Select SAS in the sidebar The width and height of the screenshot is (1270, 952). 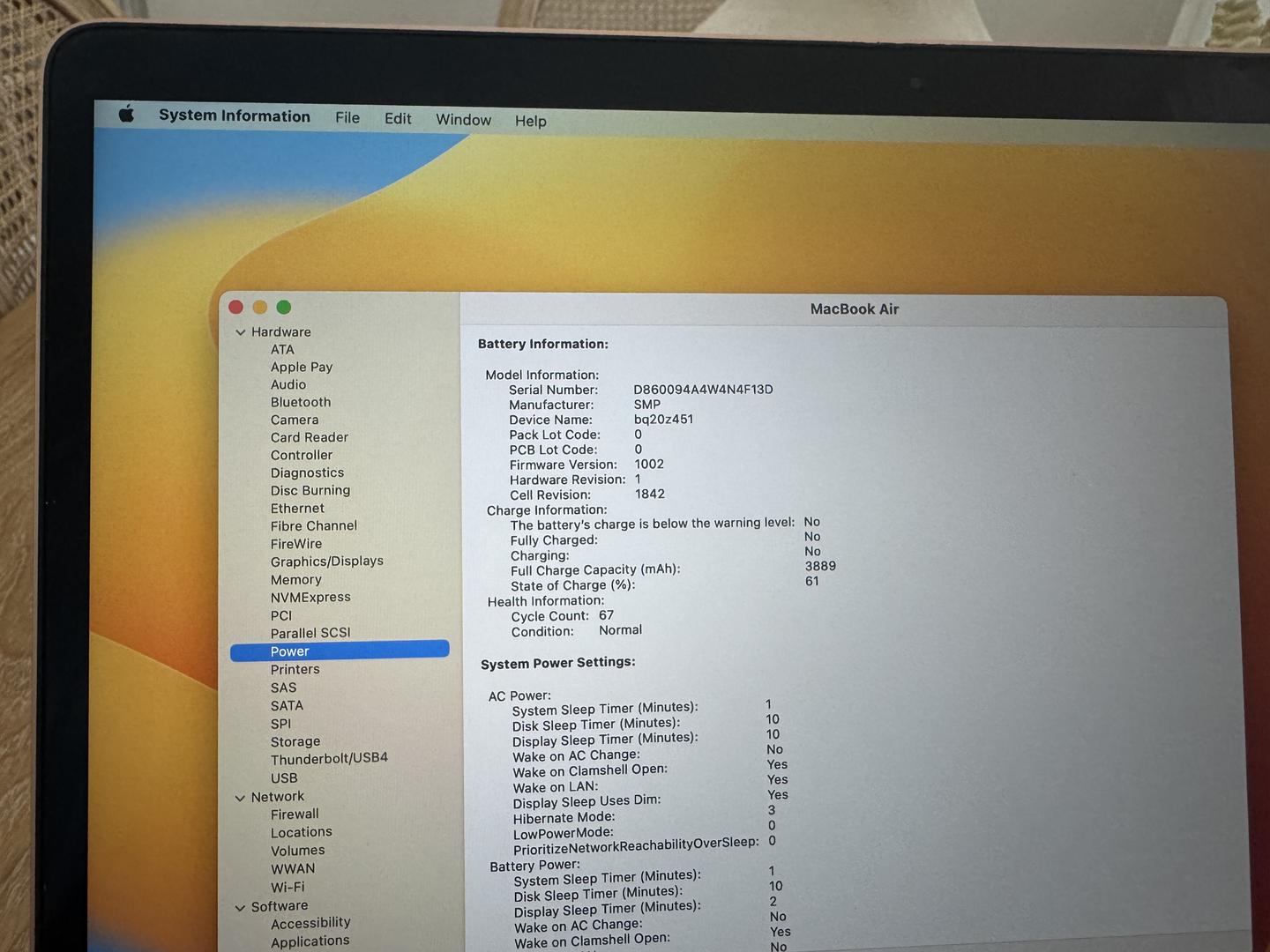pos(284,688)
